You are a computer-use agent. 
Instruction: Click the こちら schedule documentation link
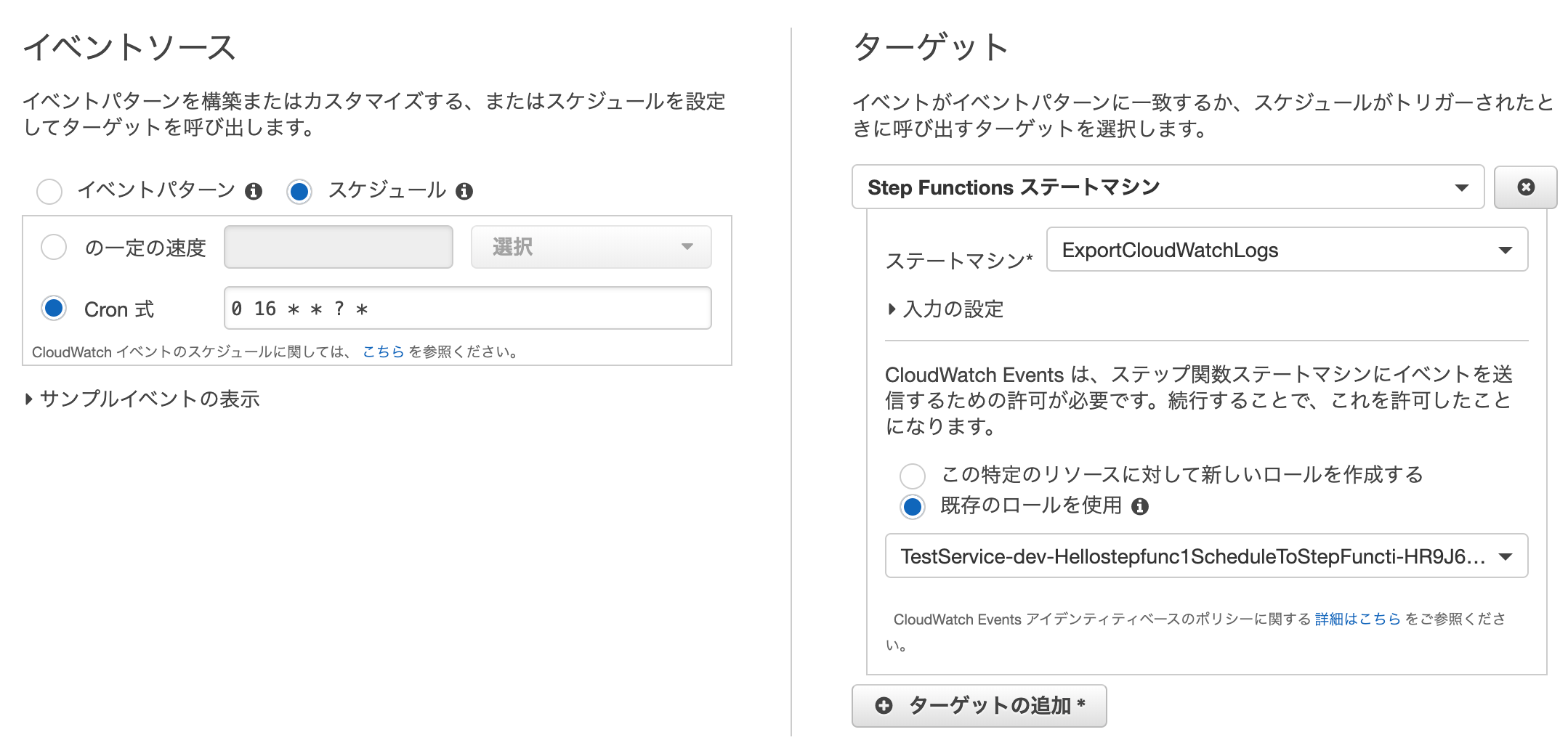[x=383, y=352]
